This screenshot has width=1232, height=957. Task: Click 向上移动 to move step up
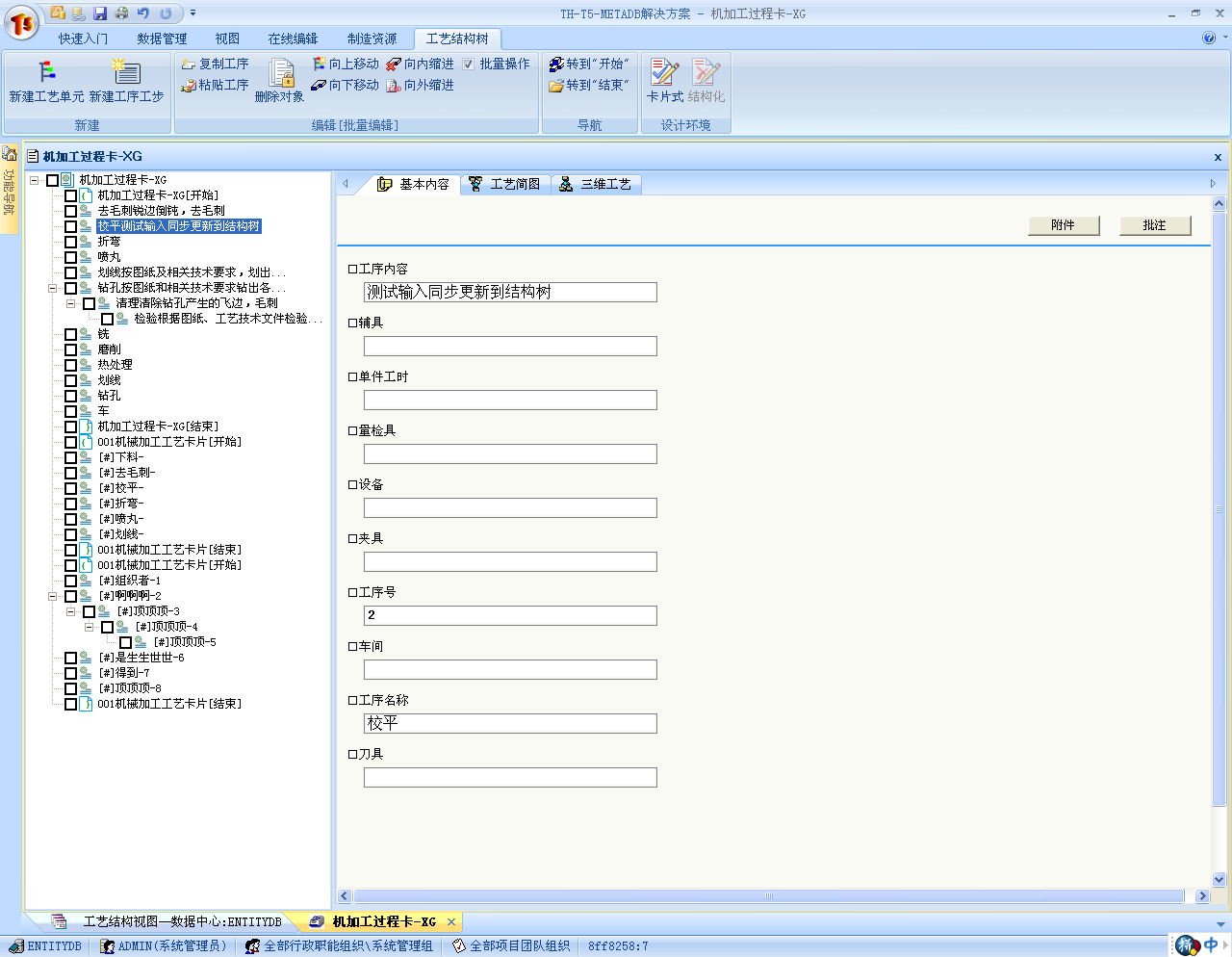(x=346, y=64)
